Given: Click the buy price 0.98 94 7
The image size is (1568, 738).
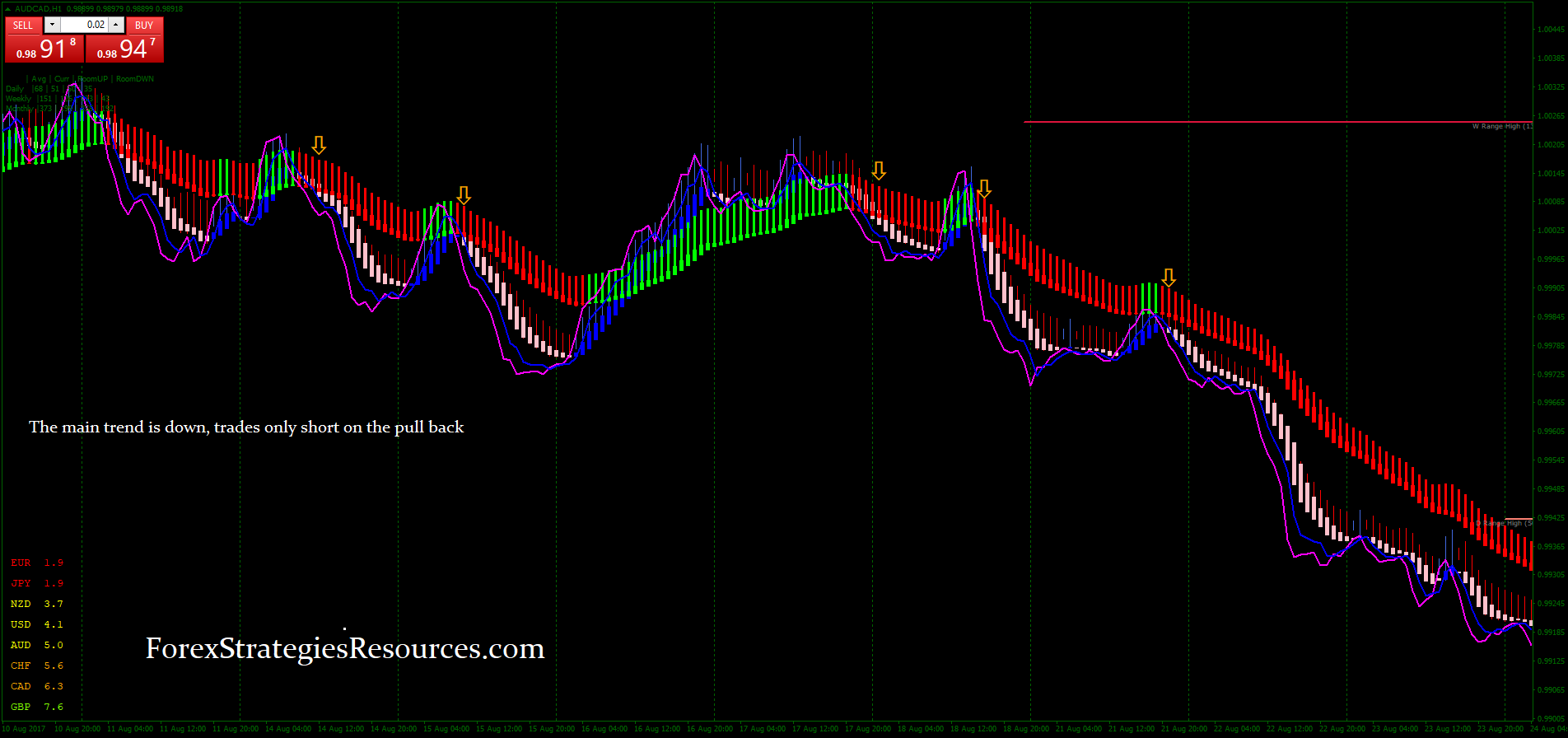Looking at the screenshot, I should (125, 49).
